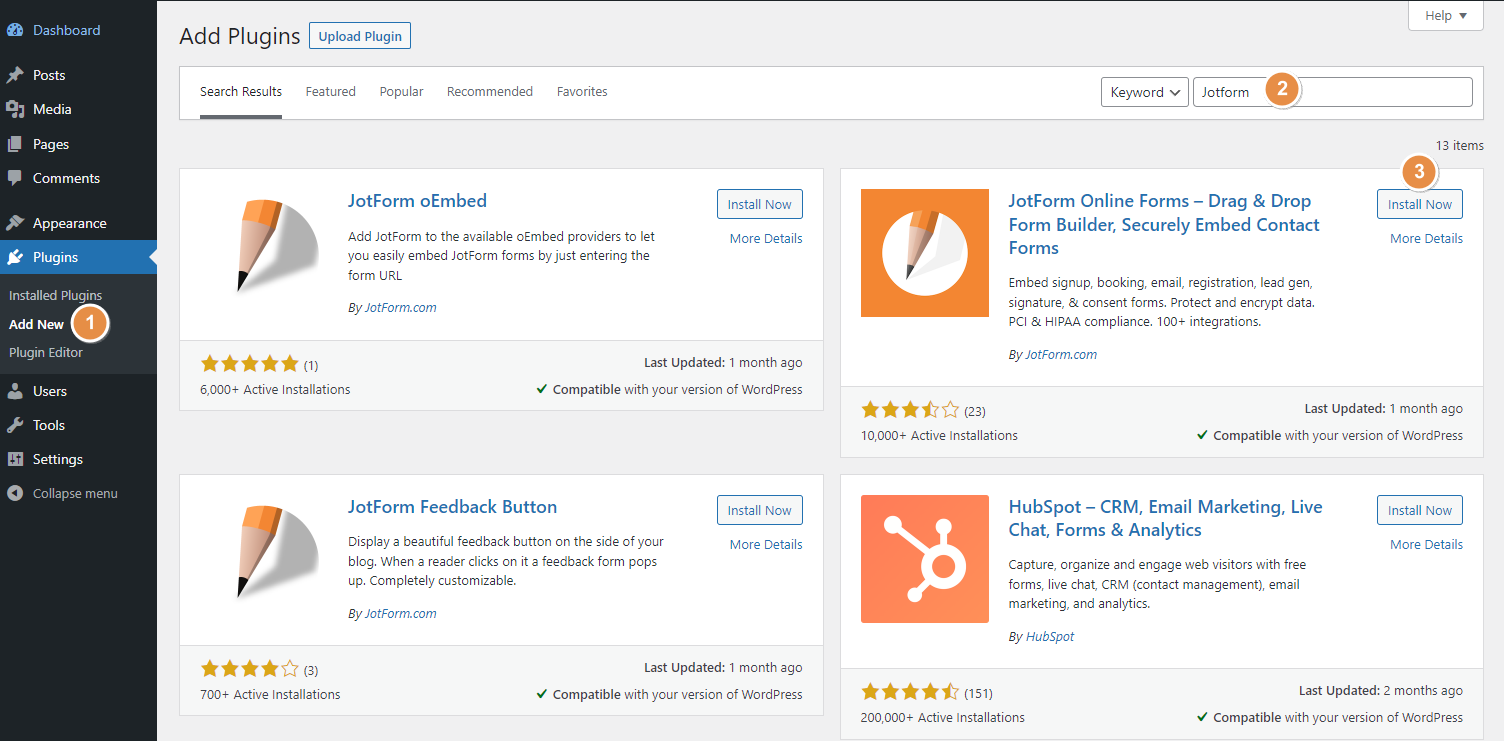Click the Collapse menu label
The width and height of the screenshot is (1504, 741).
point(75,493)
